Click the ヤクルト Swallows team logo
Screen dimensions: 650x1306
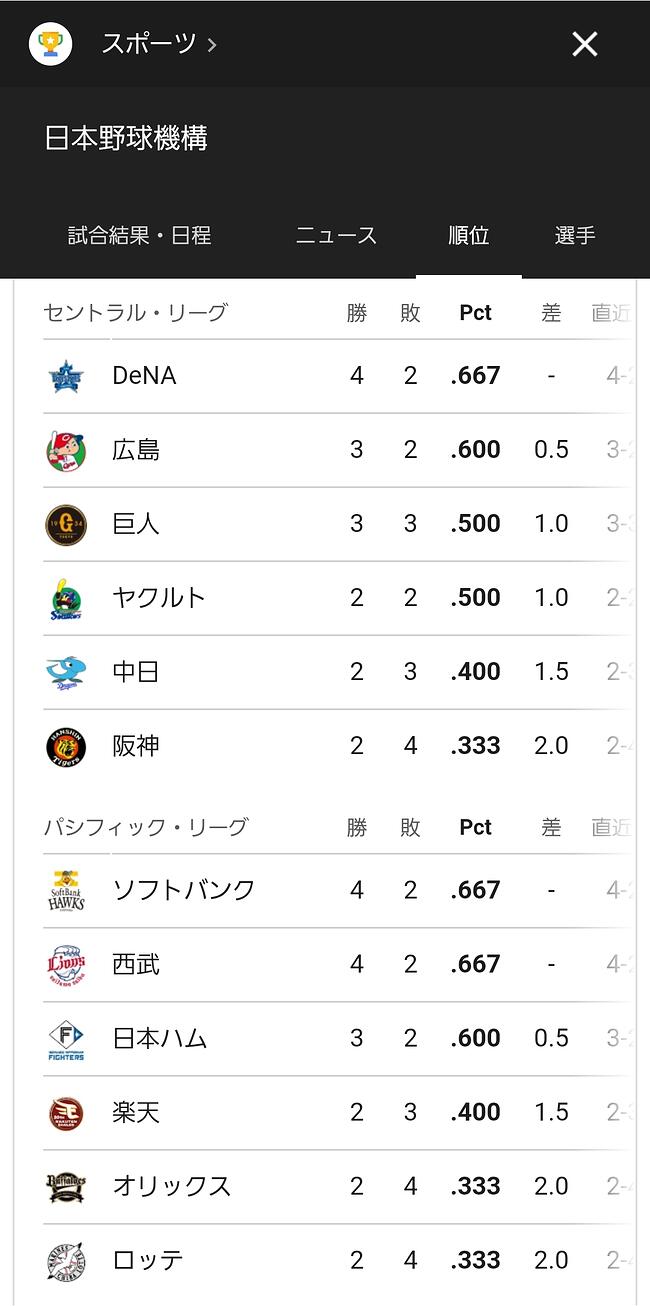(x=65, y=597)
